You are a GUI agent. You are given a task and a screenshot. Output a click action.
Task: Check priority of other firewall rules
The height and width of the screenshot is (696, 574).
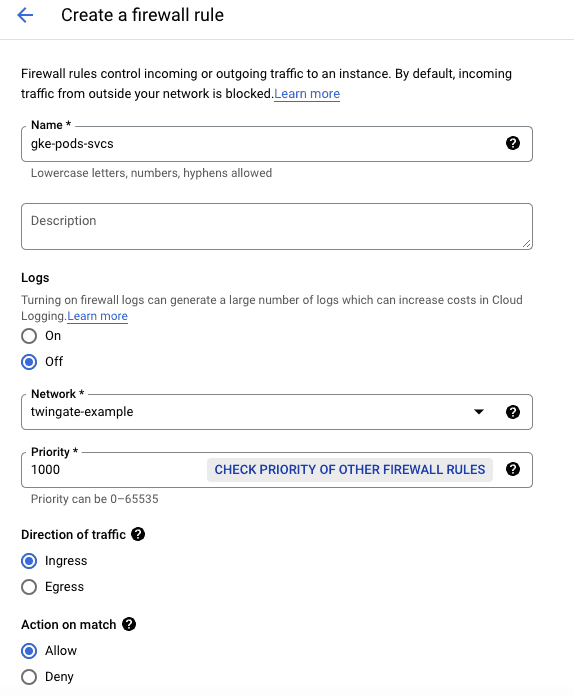pos(350,470)
